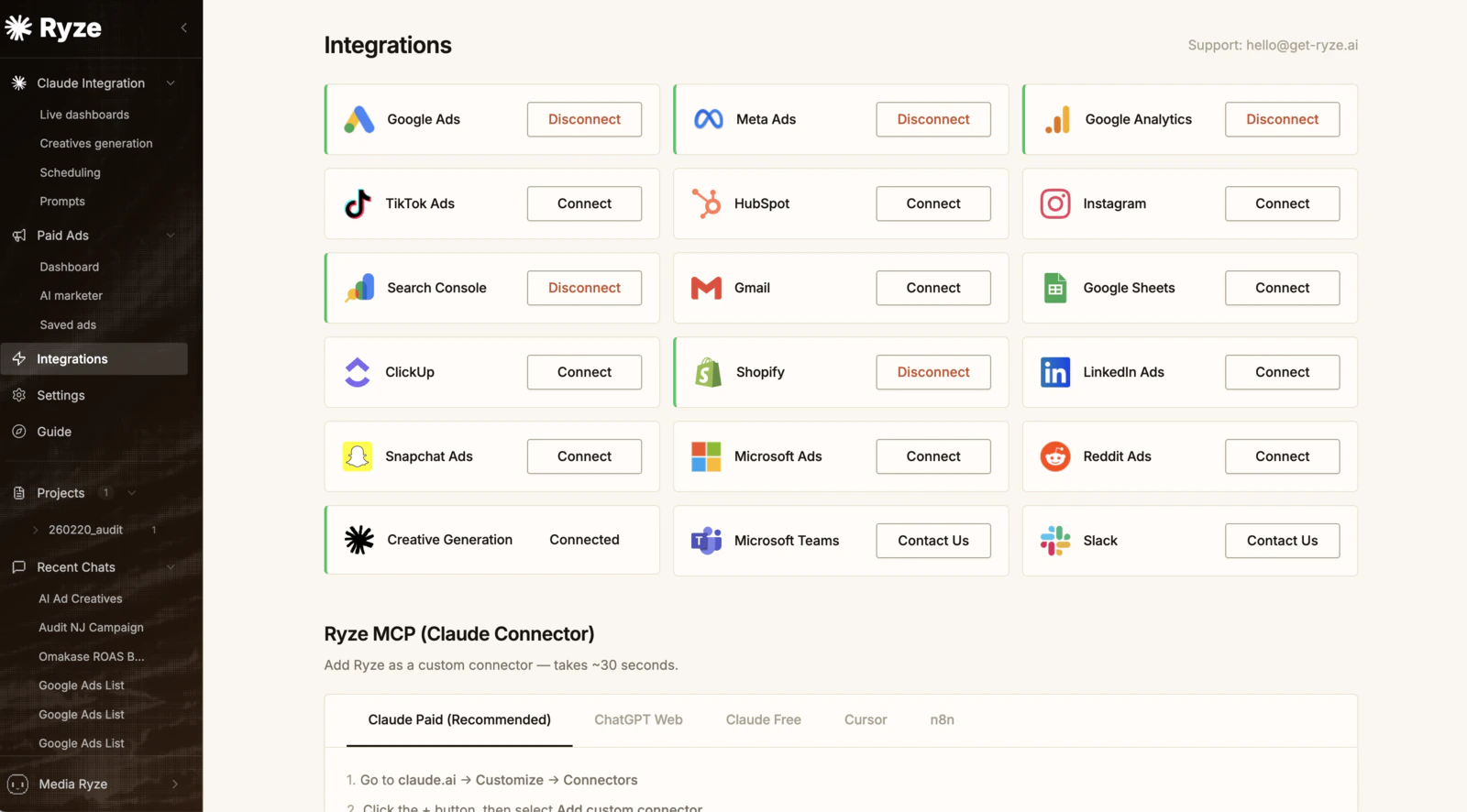Click the Slack logo icon
Viewport: 1467px width, 812px height.
click(1055, 541)
